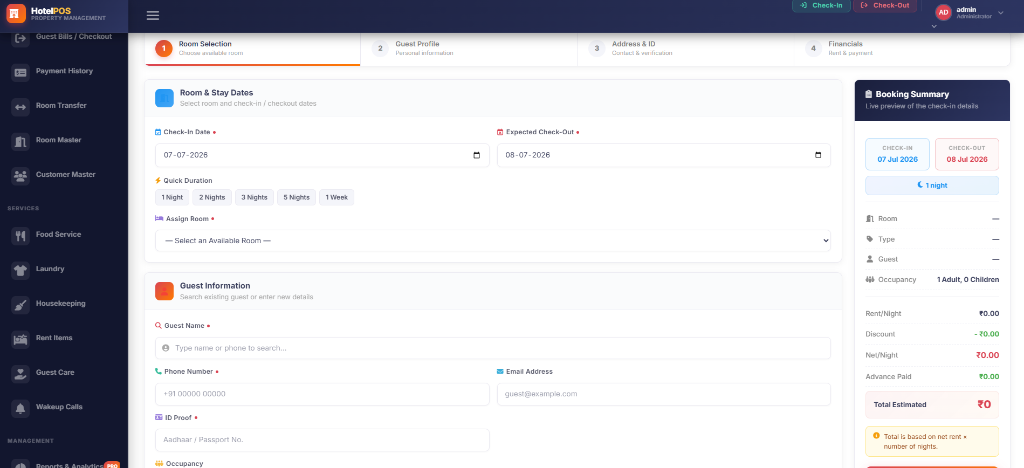
Task: Focus the Guest Name search field
Action: [x=493, y=349]
